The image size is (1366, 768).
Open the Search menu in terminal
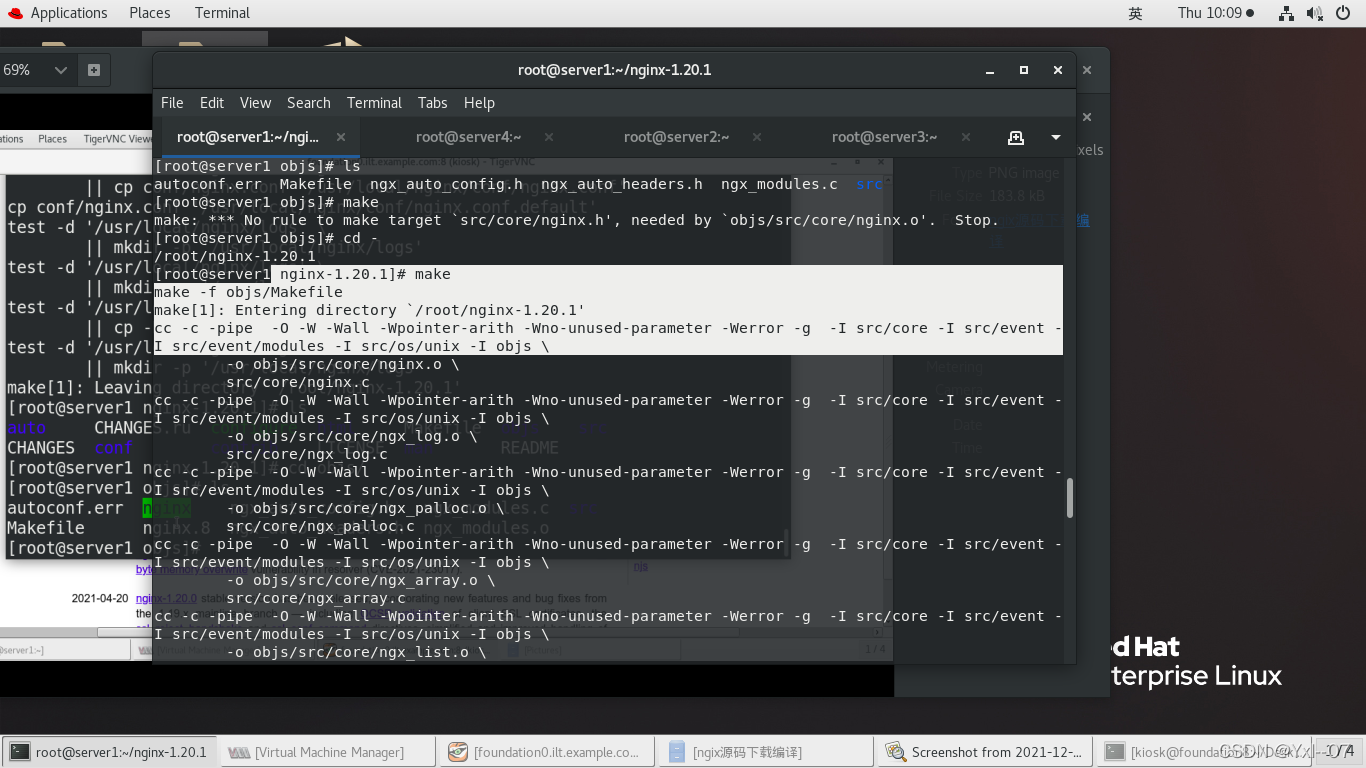tap(309, 103)
